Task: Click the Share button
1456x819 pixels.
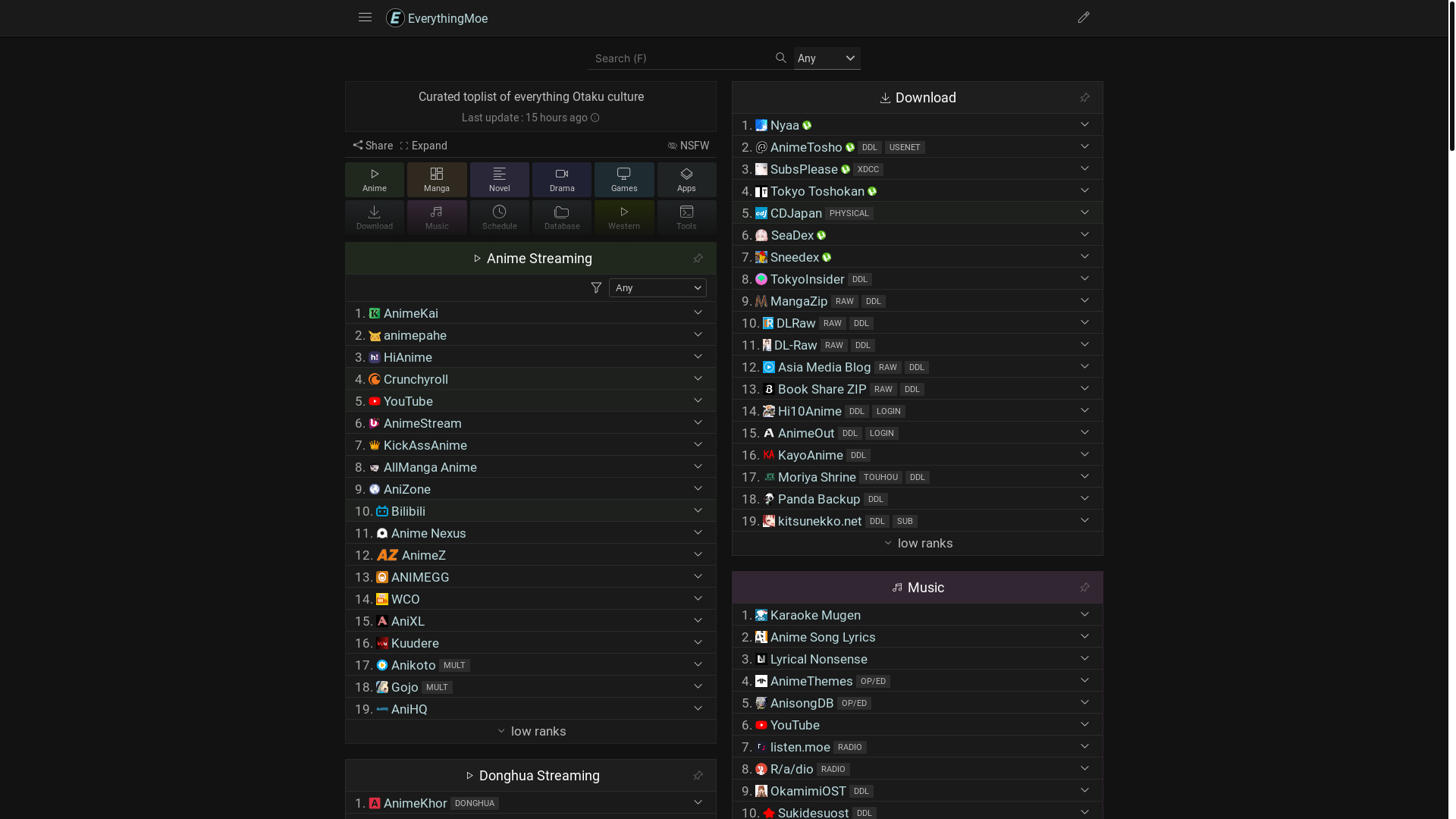Action: coord(372,146)
